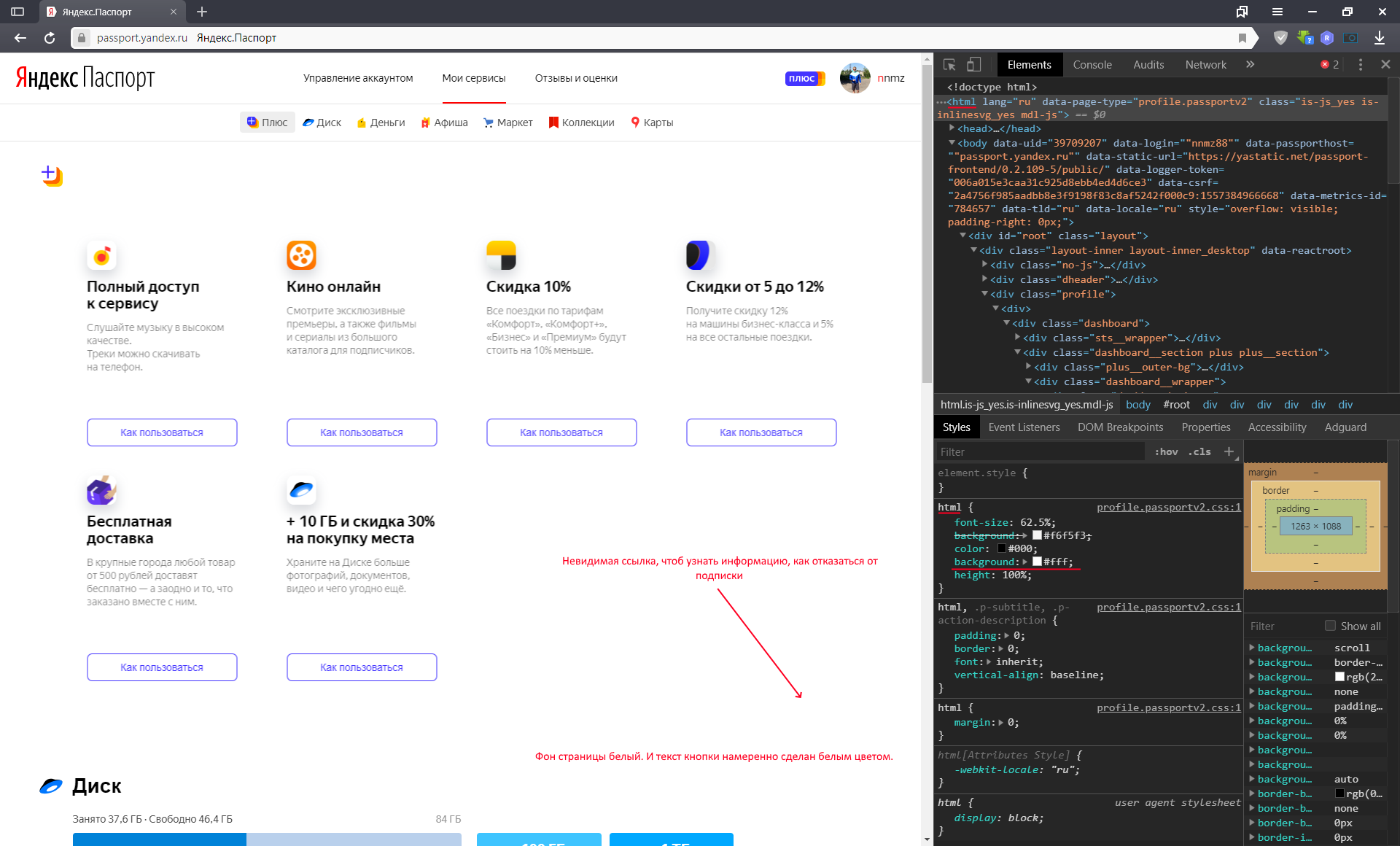Viewport: 1400px width, 846px height.
Task: Open the user avatar picture
Action: point(855,78)
